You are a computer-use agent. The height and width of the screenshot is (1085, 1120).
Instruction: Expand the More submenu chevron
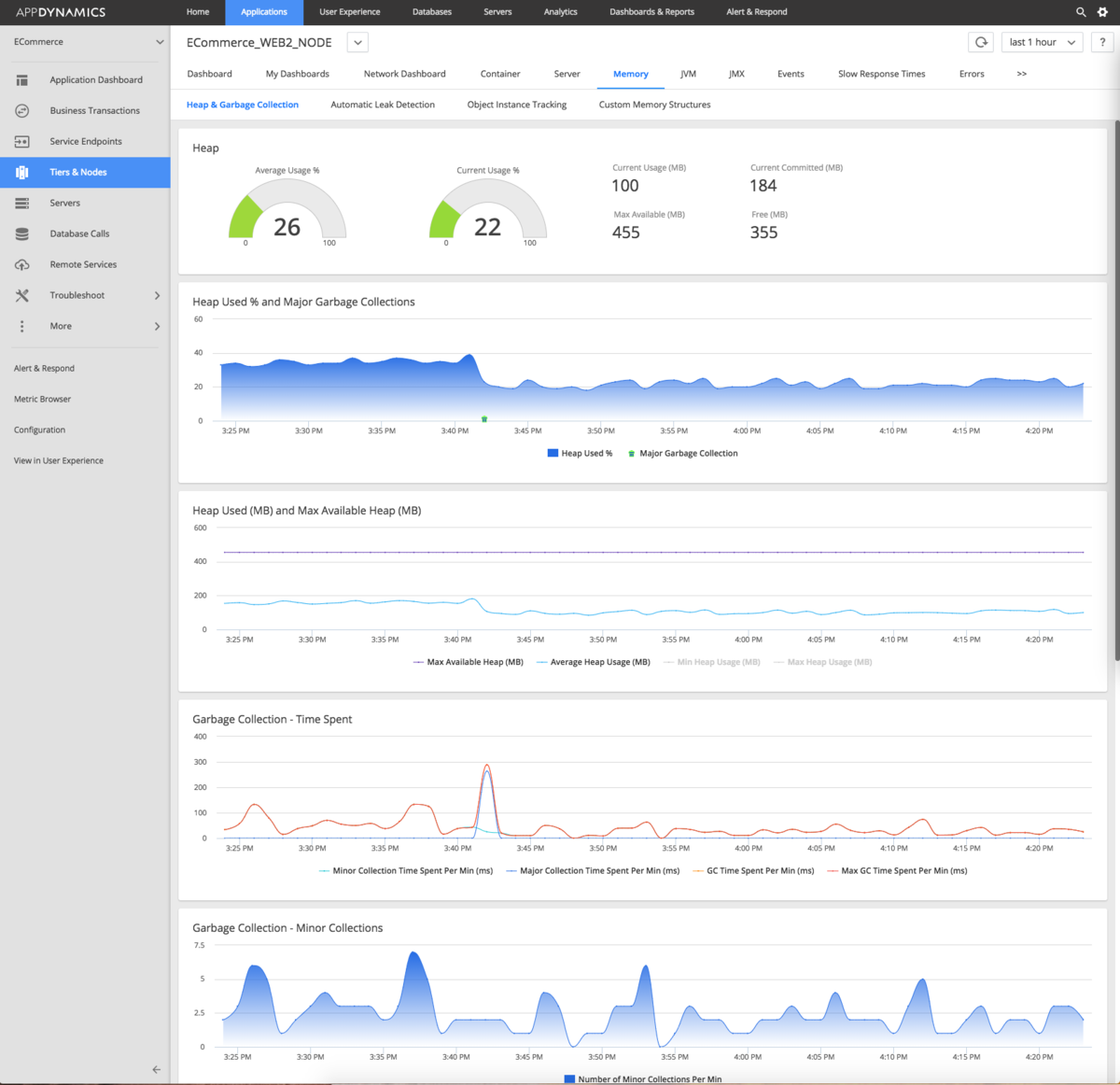(157, 327)
